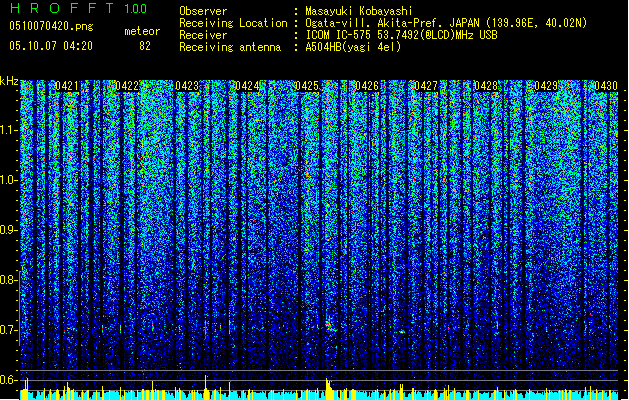This screenshot has height=400, width=629.
Task: Select the filename 0510070420.png
Action: click(51, 26)
